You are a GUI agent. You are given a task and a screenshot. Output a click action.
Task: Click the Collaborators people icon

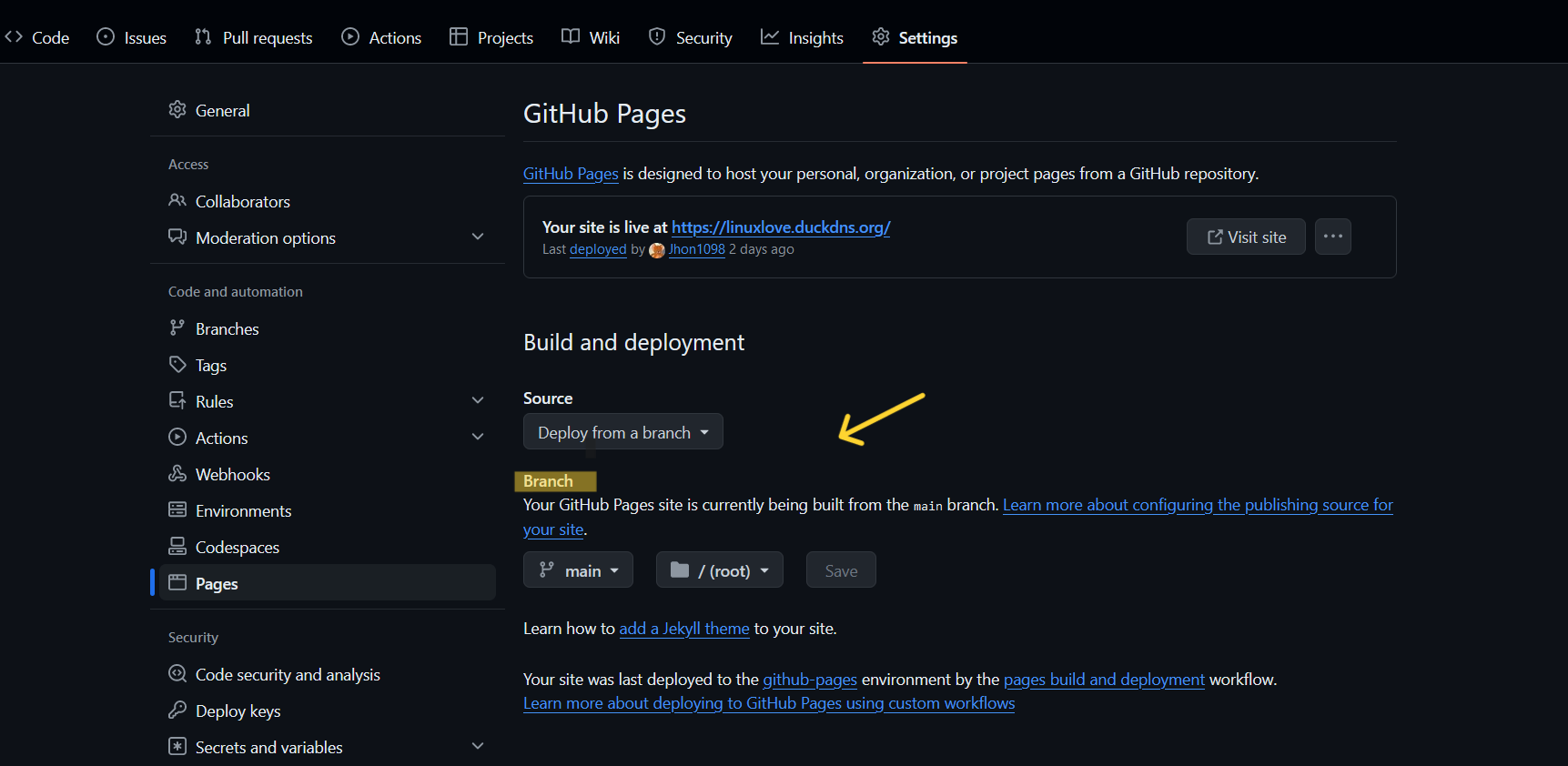[x=177, y=200]
